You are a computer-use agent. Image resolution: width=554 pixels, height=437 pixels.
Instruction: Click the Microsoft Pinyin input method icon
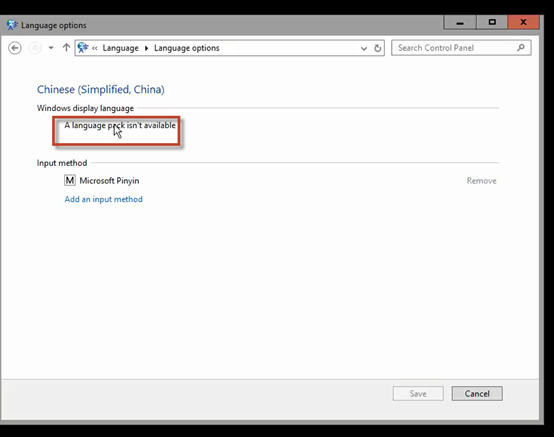(x=70, y=181)
